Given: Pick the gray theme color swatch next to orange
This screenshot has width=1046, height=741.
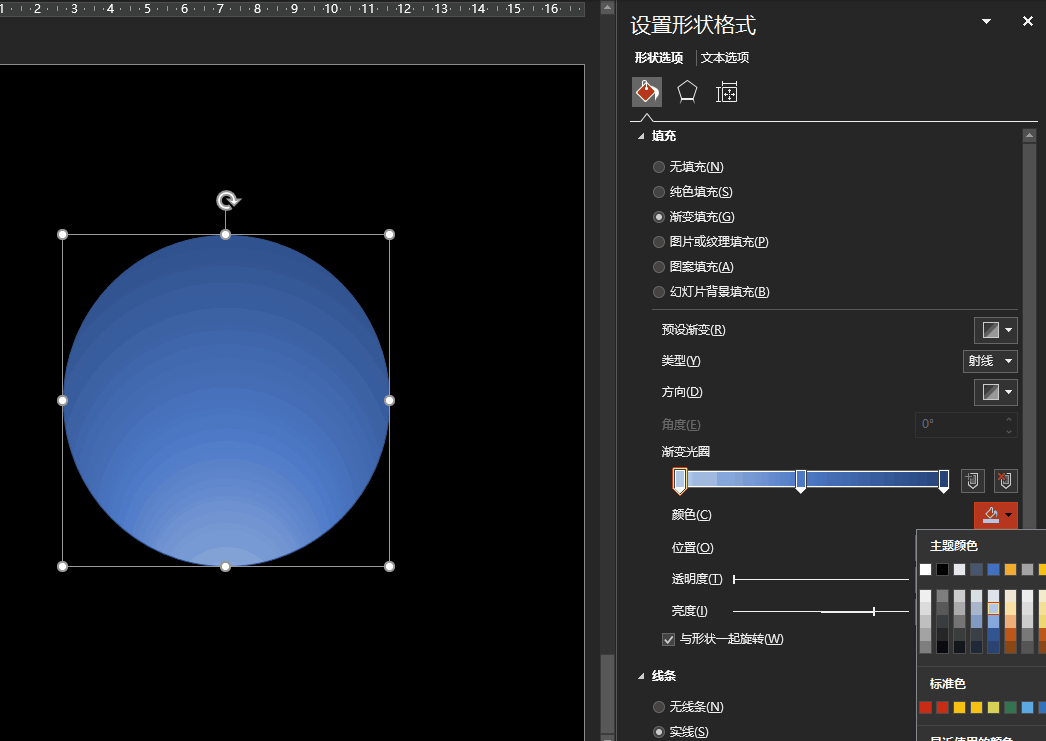Looking at the screenshot, I should coord(1027,569).
